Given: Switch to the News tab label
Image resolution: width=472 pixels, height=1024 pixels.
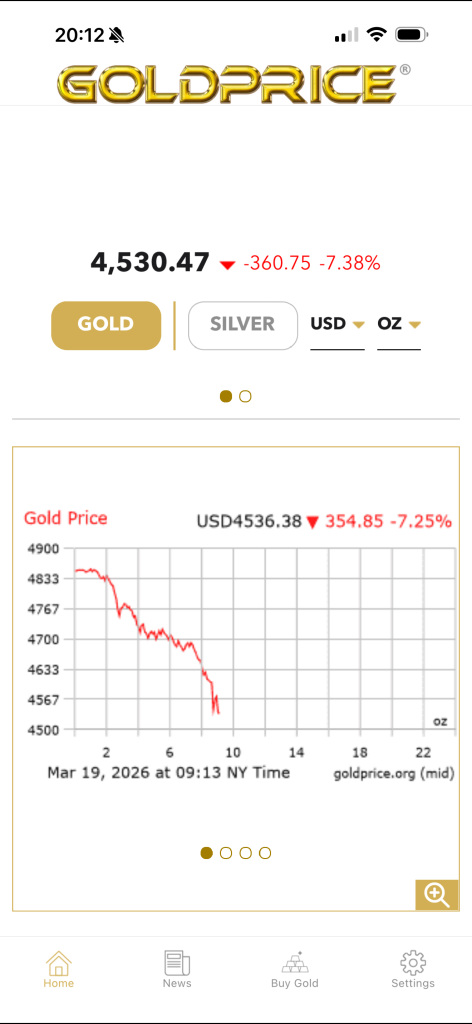Looking at the screenshot, I should pyautogui.click(x=177, y=983).
